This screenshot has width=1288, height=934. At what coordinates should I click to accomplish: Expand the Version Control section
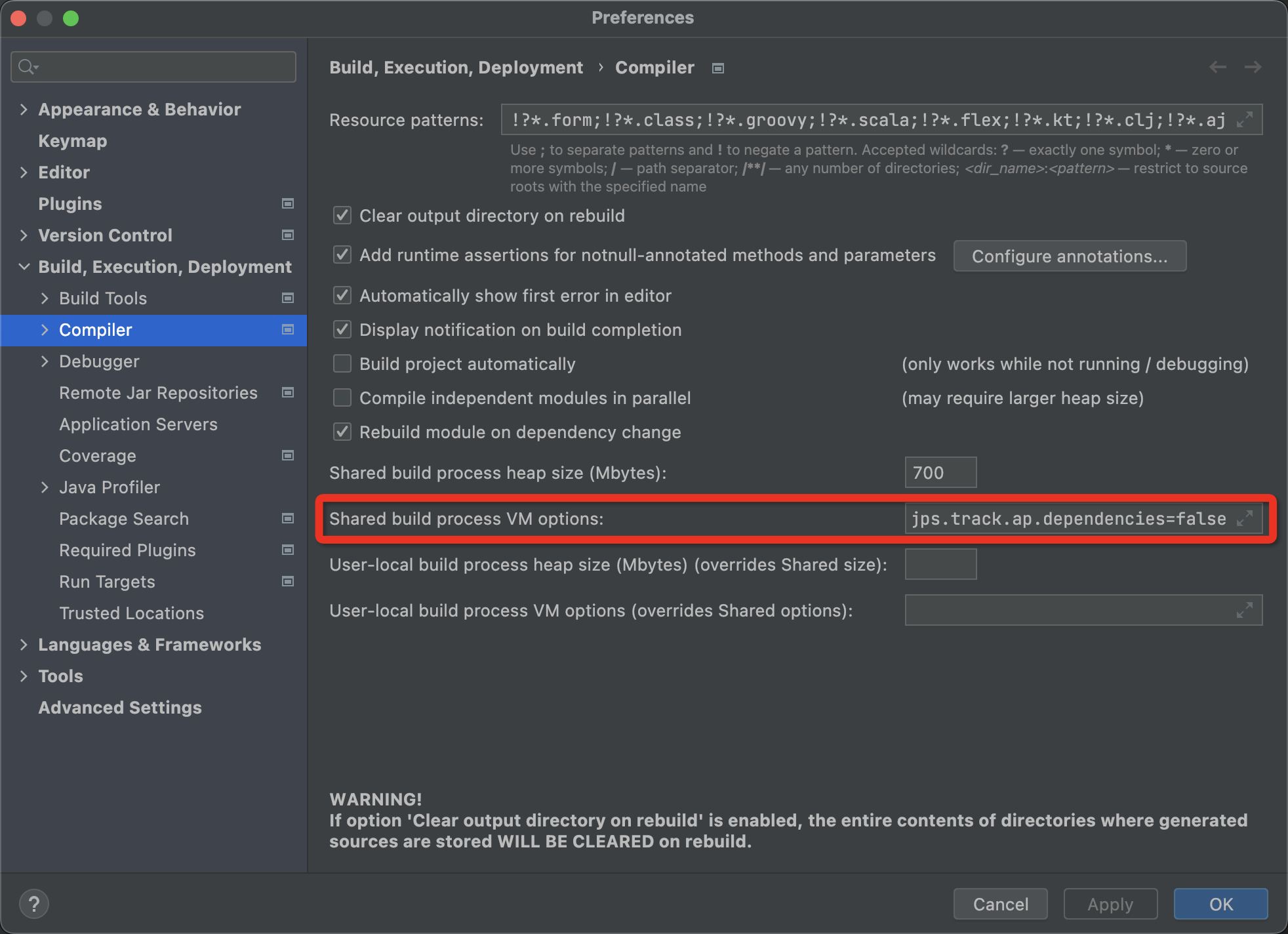24,235
